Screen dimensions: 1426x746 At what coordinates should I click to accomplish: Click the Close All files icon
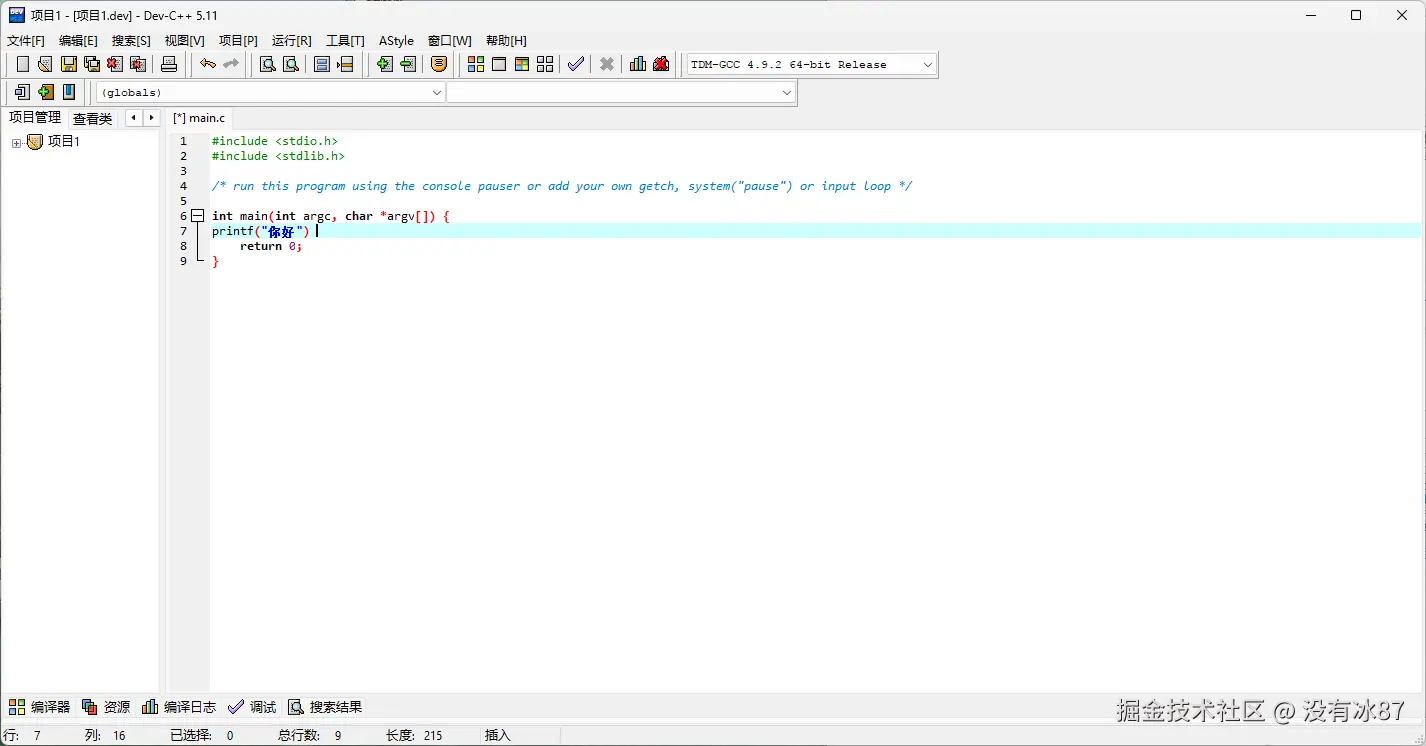(x=138, y=64)
